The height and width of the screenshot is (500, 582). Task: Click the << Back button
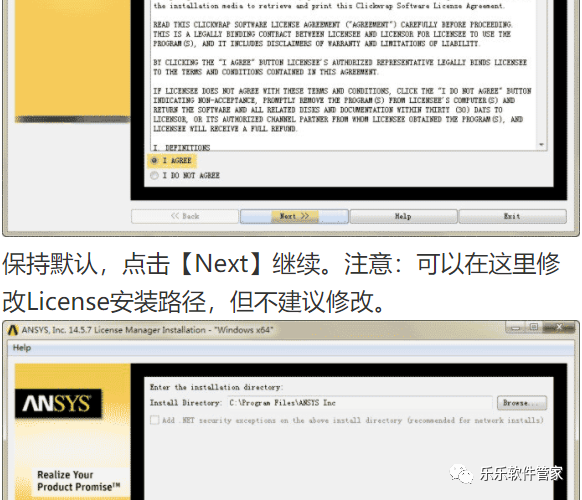point(185,216)
